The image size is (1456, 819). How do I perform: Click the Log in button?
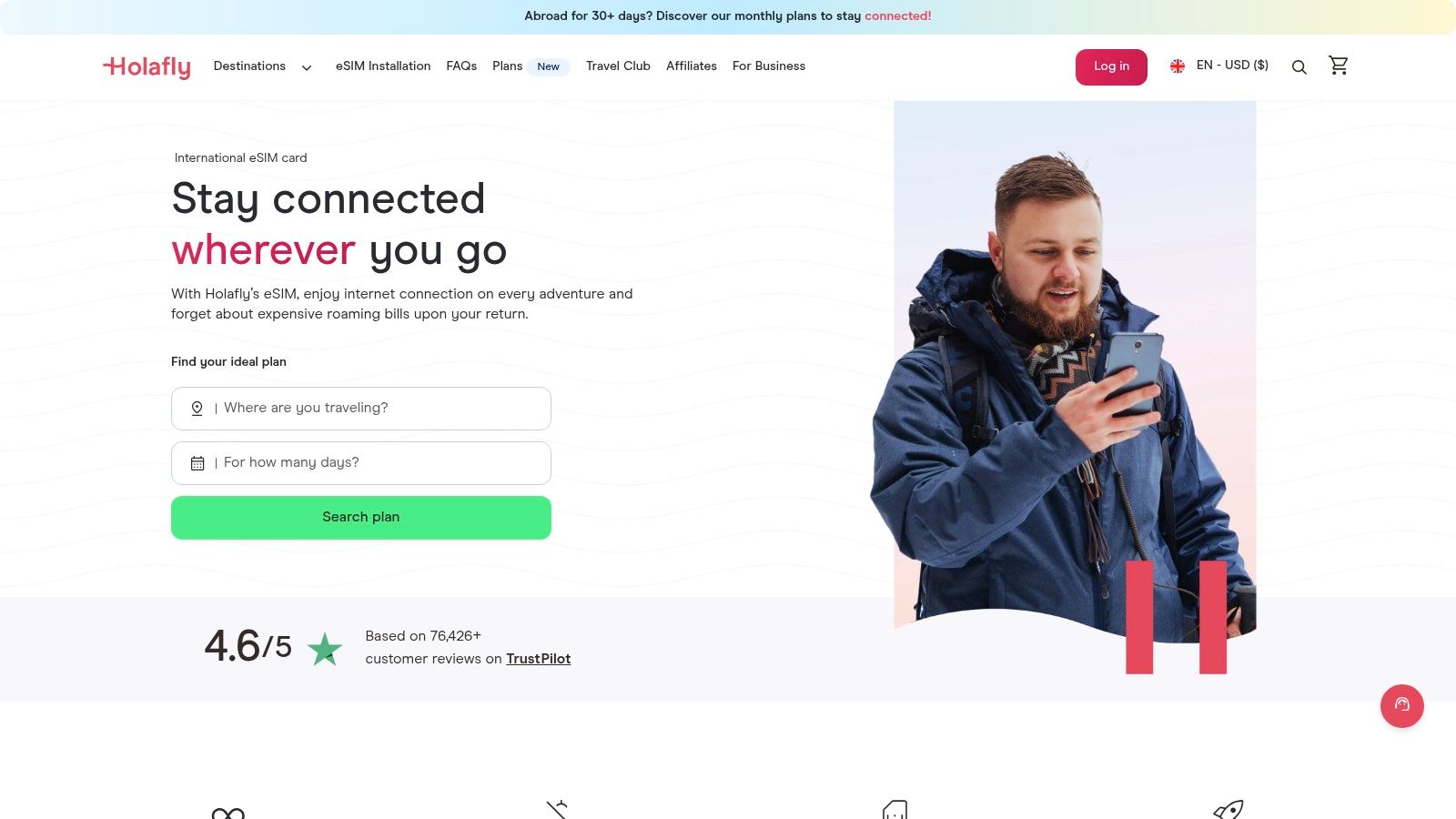click(x=1111, y=67)
